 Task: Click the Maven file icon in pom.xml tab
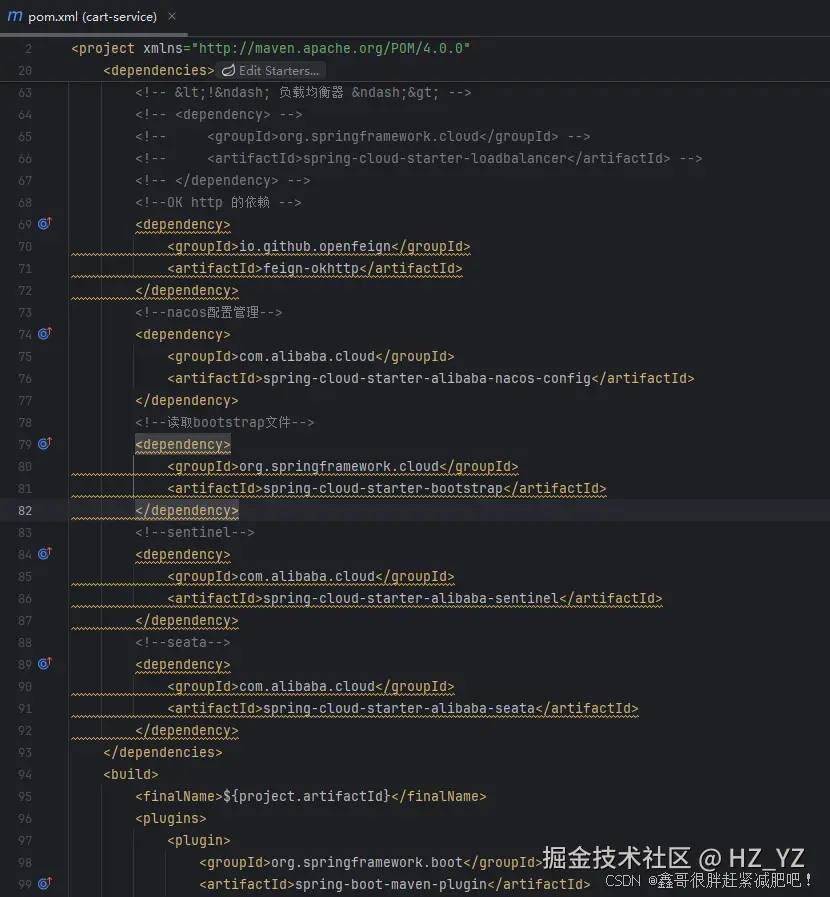point(15,16)
